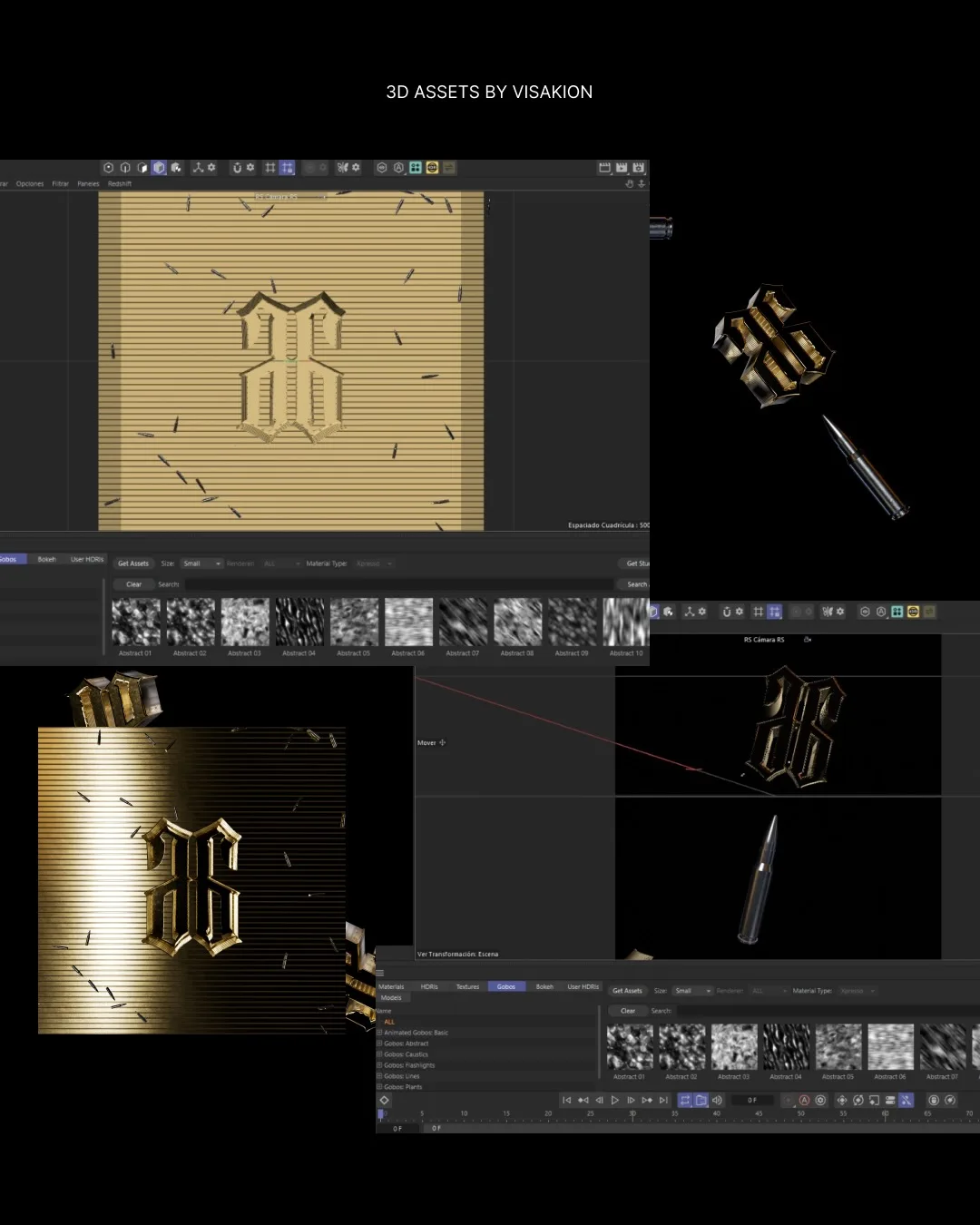Go to the next keyframe

647,1100
